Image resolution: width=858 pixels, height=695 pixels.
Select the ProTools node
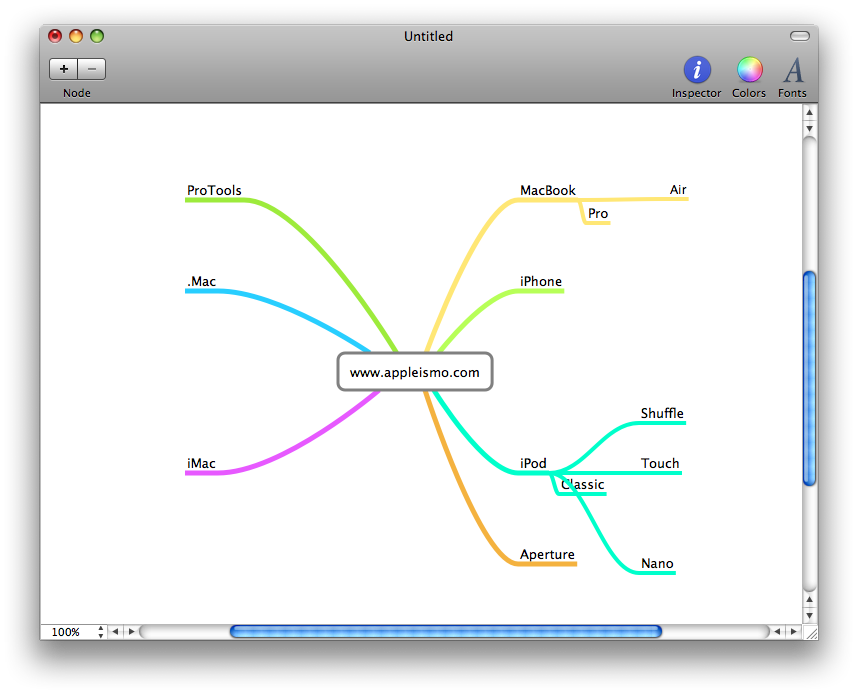coord(214,190)
